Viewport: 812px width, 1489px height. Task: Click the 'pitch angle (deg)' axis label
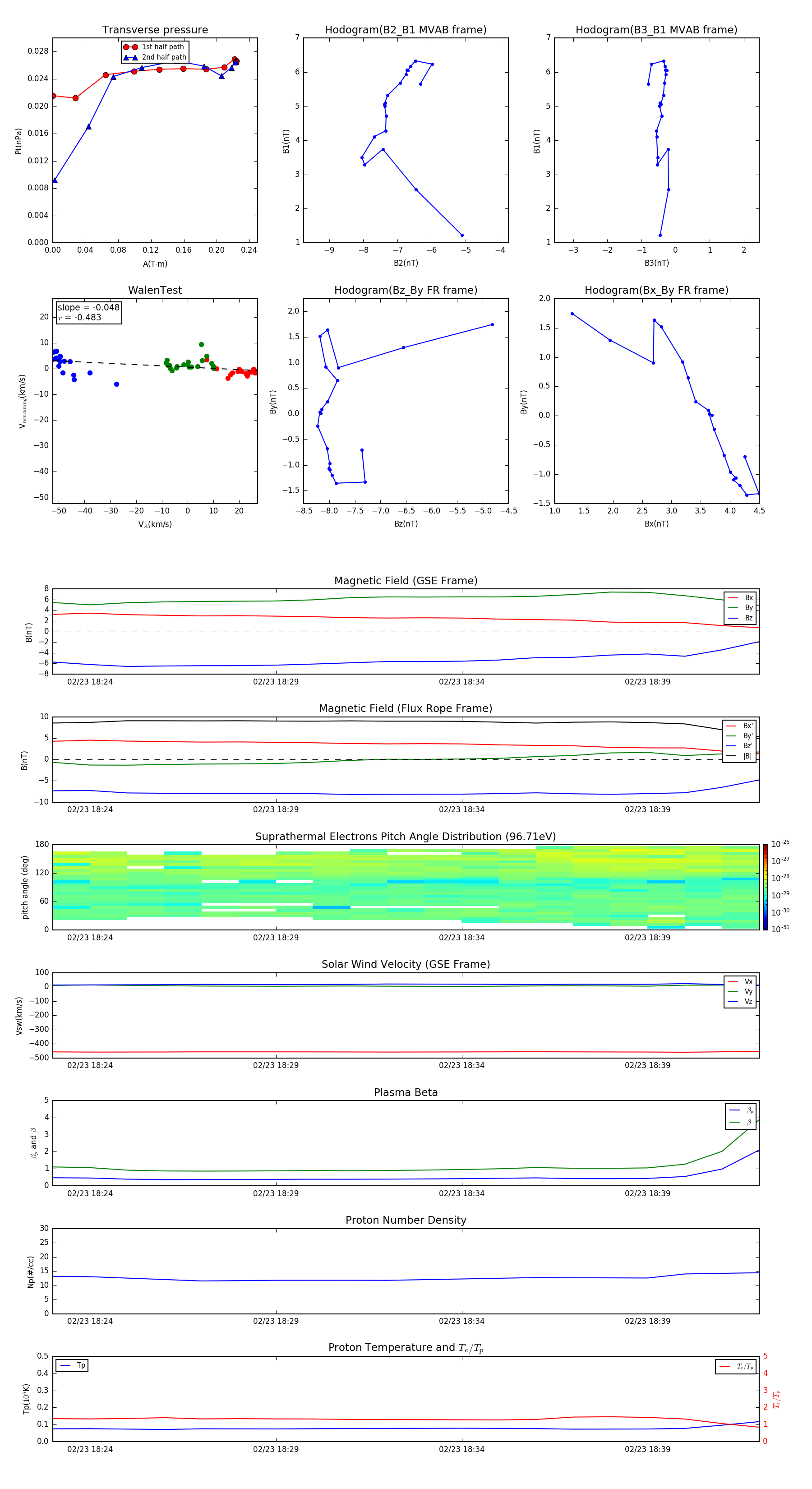click(x=25, y=887)
